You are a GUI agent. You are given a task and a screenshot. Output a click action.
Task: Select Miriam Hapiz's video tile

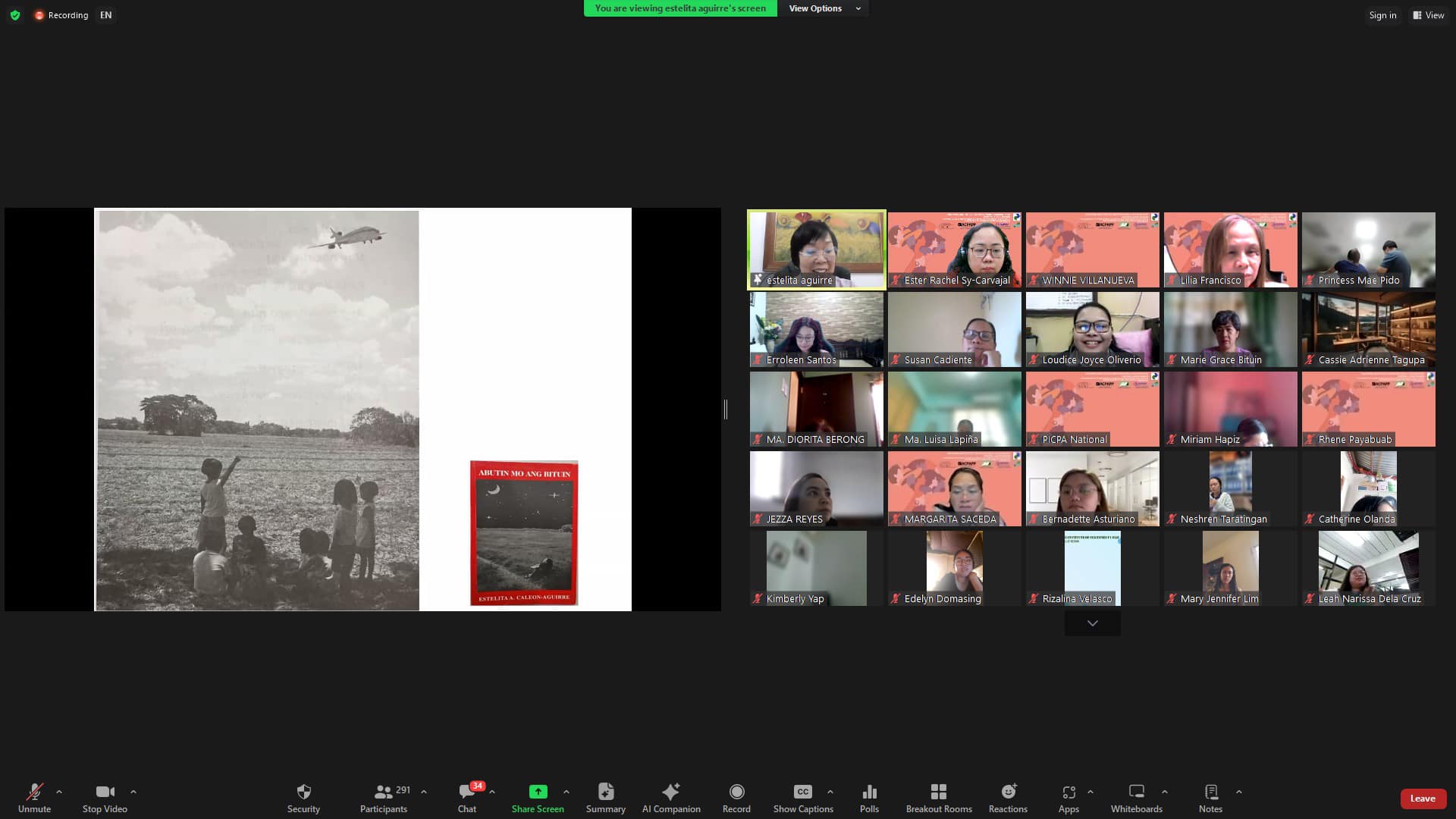(x=1230, y=409)
